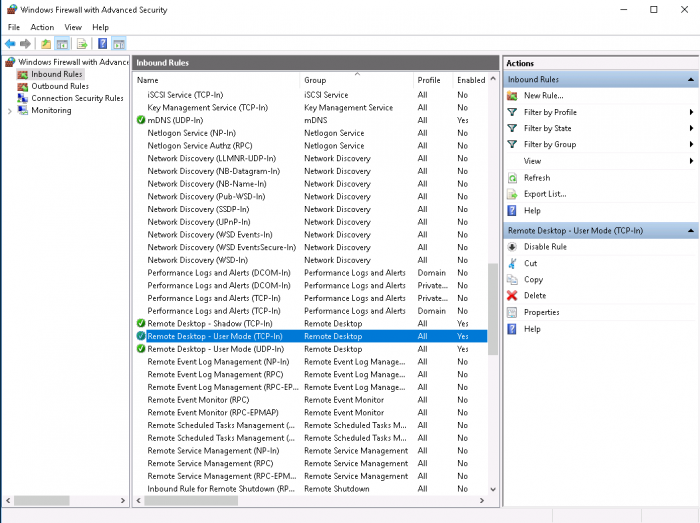Expand the Monitoring tree node
The width and height of the screenshot is (700, 523).
pyautogui.click(x=9, y=111)
